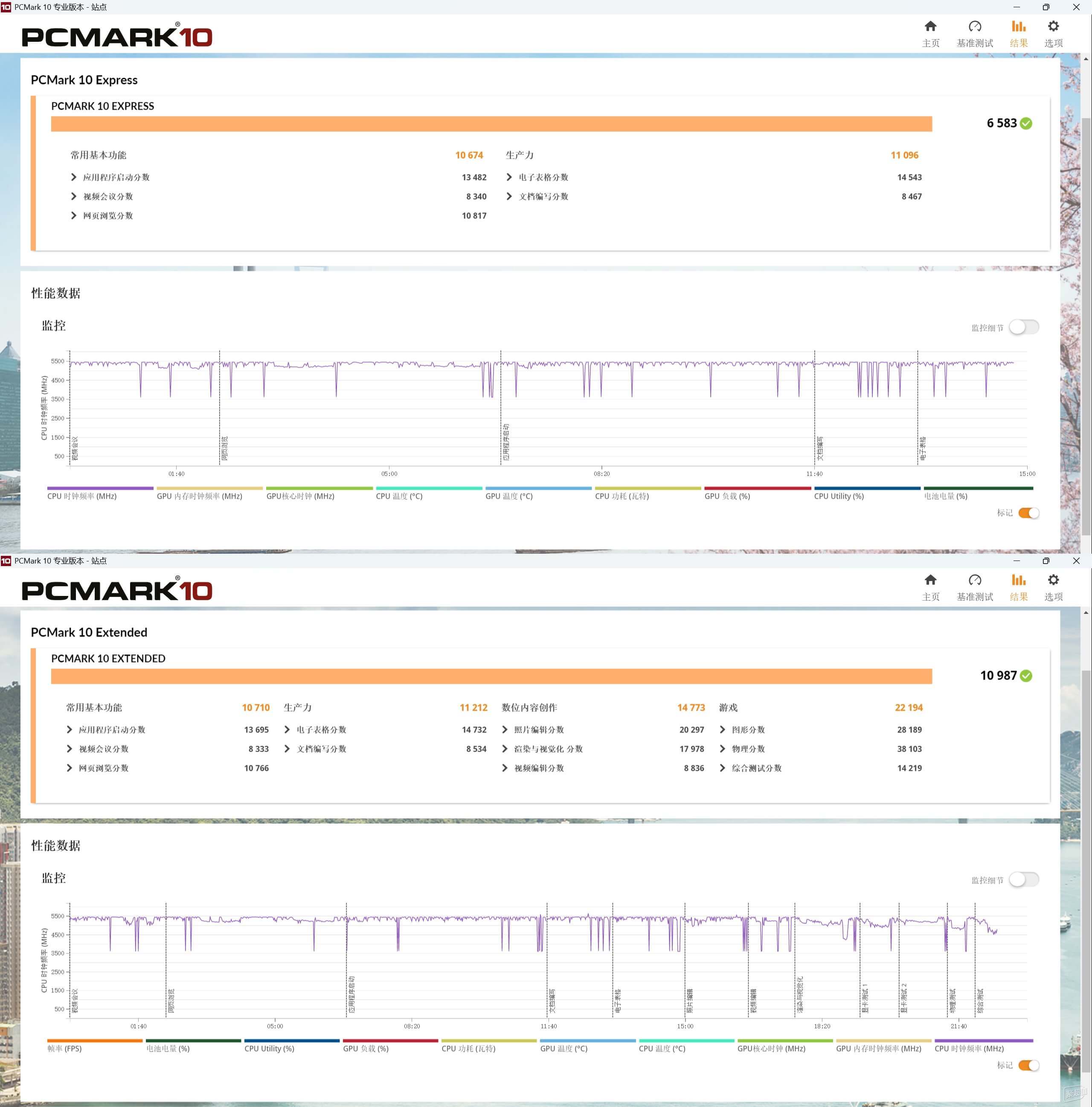Viewport: 1092px width, 1107px height.
Task: Click the green checkmark next to score 6 583
Action: (x=1026, y=123)
